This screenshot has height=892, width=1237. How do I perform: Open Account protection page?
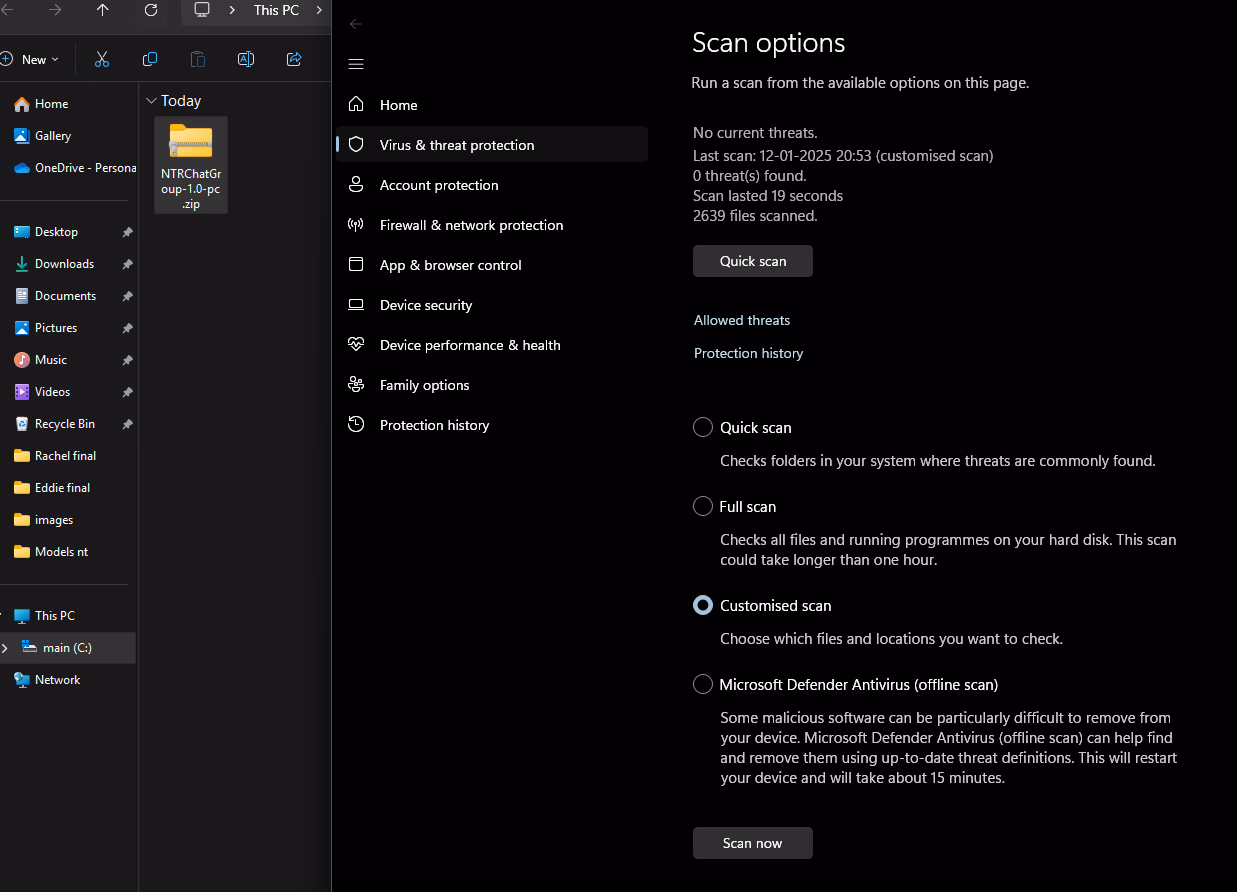pyautogui.click(x=492, y=184)
